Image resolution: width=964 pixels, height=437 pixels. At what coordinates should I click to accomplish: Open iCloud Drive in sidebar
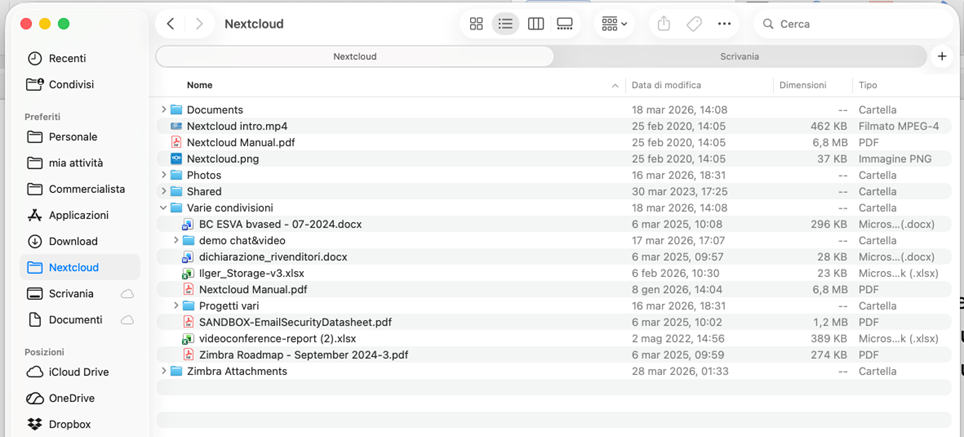(x=78, y=372)
